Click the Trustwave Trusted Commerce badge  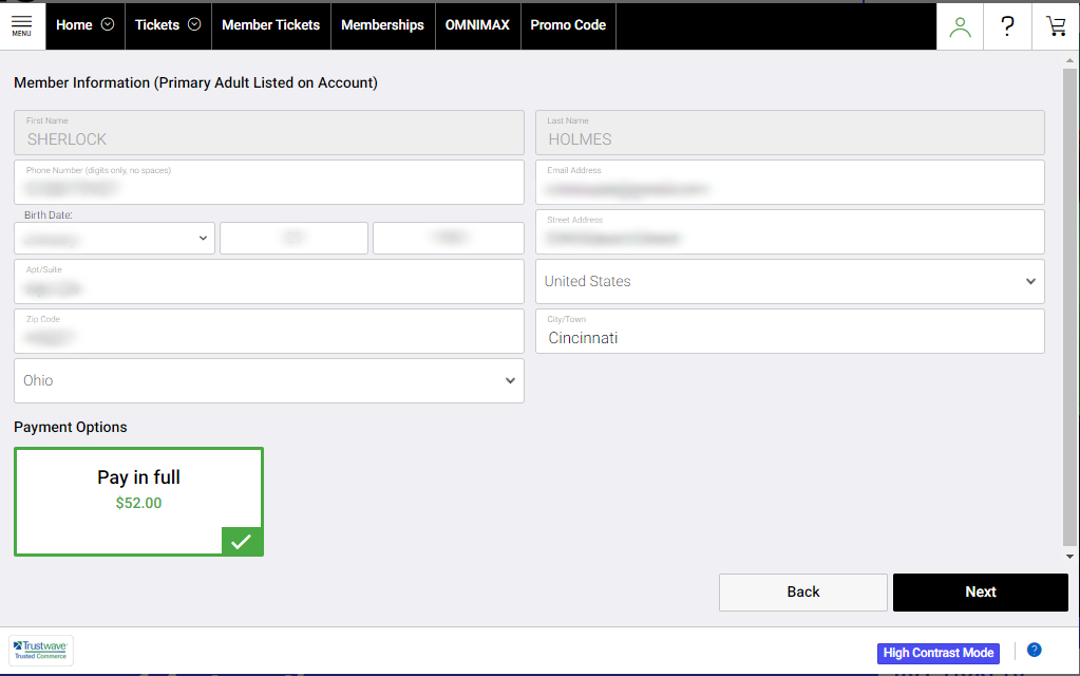[41, 650]
